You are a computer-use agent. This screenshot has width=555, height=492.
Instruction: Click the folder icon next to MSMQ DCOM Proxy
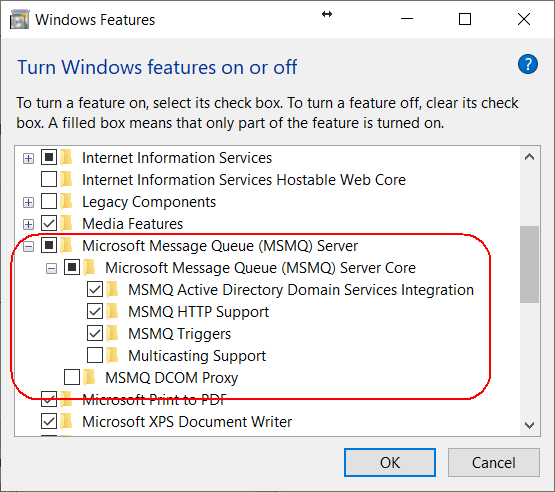click(x=90, y=377)
